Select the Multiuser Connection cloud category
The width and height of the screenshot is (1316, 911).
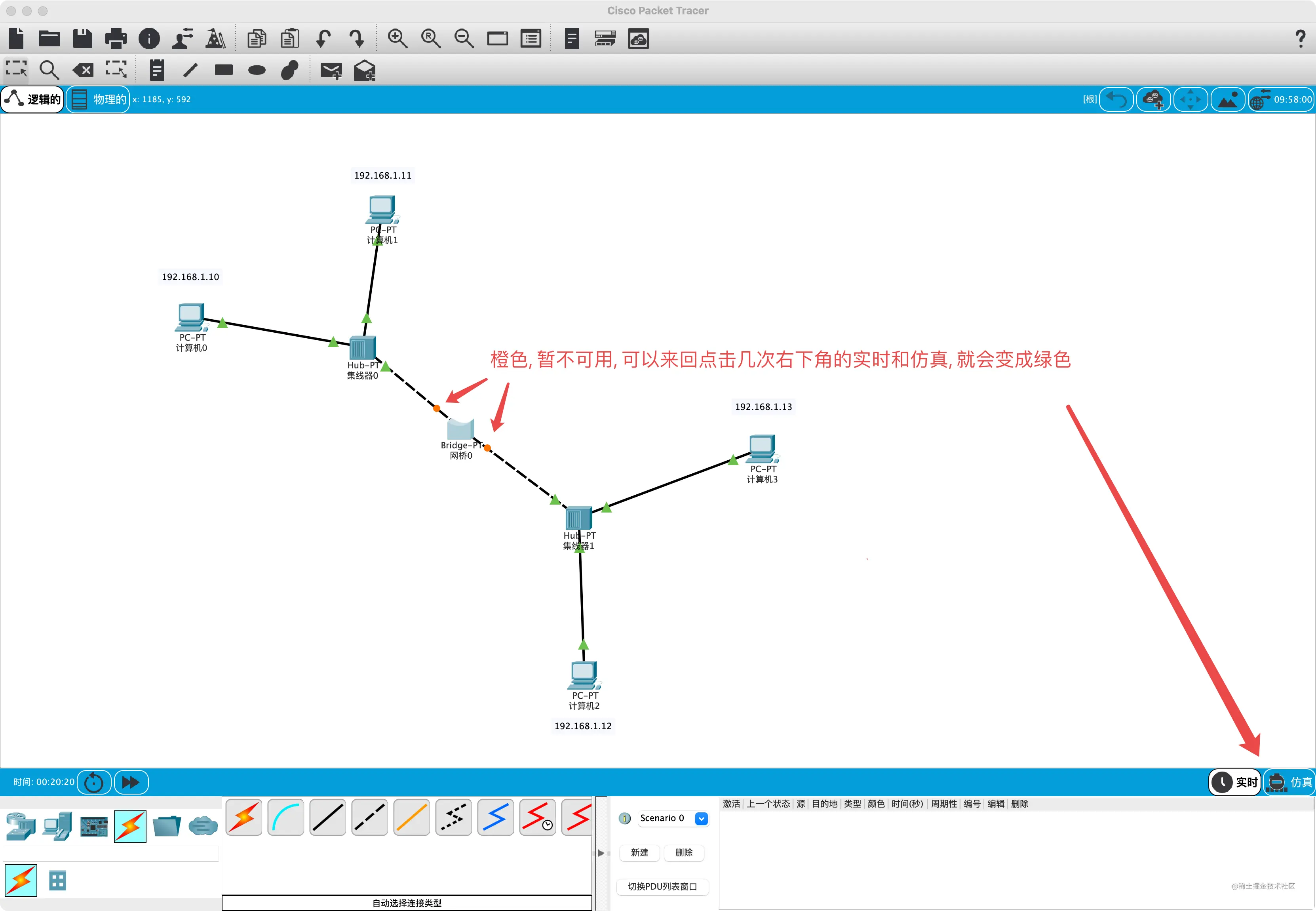(203, 826)
